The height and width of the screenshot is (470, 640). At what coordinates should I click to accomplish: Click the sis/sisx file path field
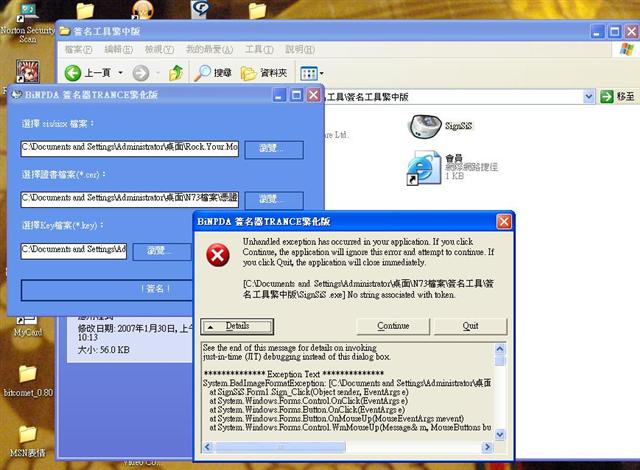point(129,148)
